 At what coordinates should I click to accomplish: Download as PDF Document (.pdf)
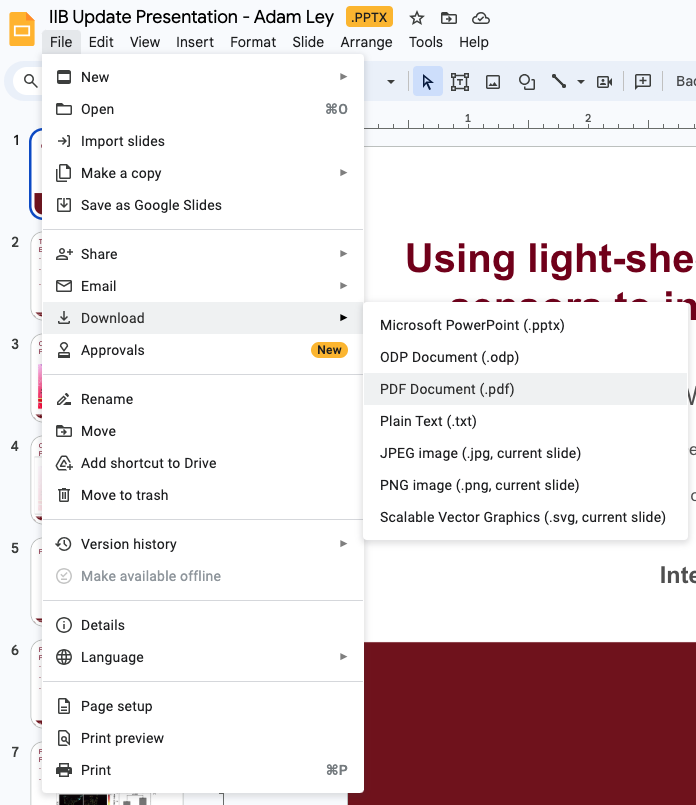click(x=447, y=389)
